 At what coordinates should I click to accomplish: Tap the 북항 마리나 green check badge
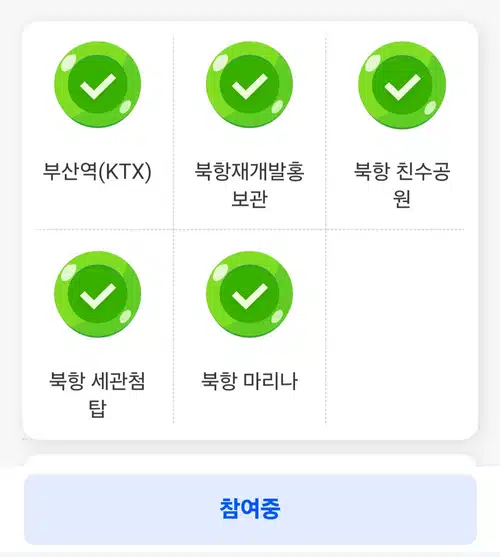[x=250, y=294]
